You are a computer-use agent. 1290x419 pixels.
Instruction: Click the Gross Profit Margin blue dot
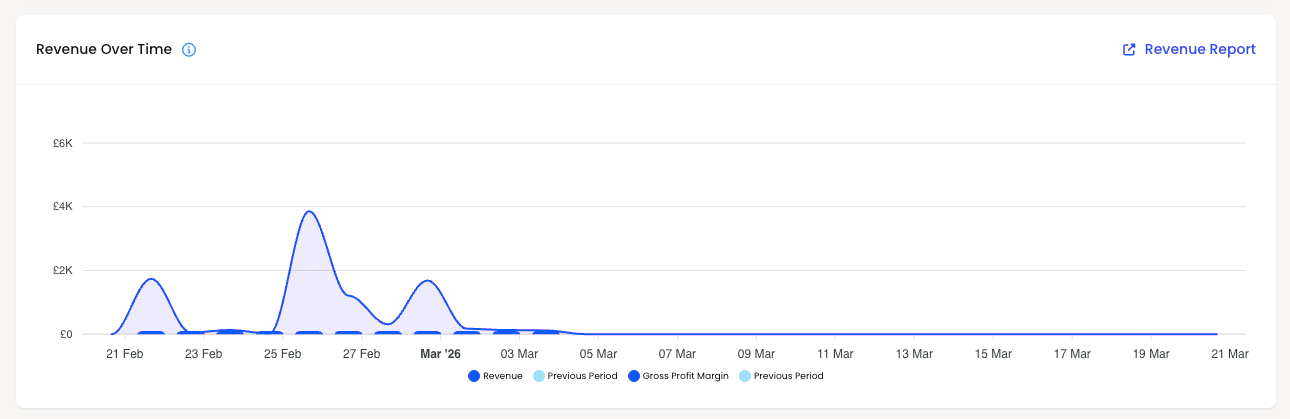(634, 376)
